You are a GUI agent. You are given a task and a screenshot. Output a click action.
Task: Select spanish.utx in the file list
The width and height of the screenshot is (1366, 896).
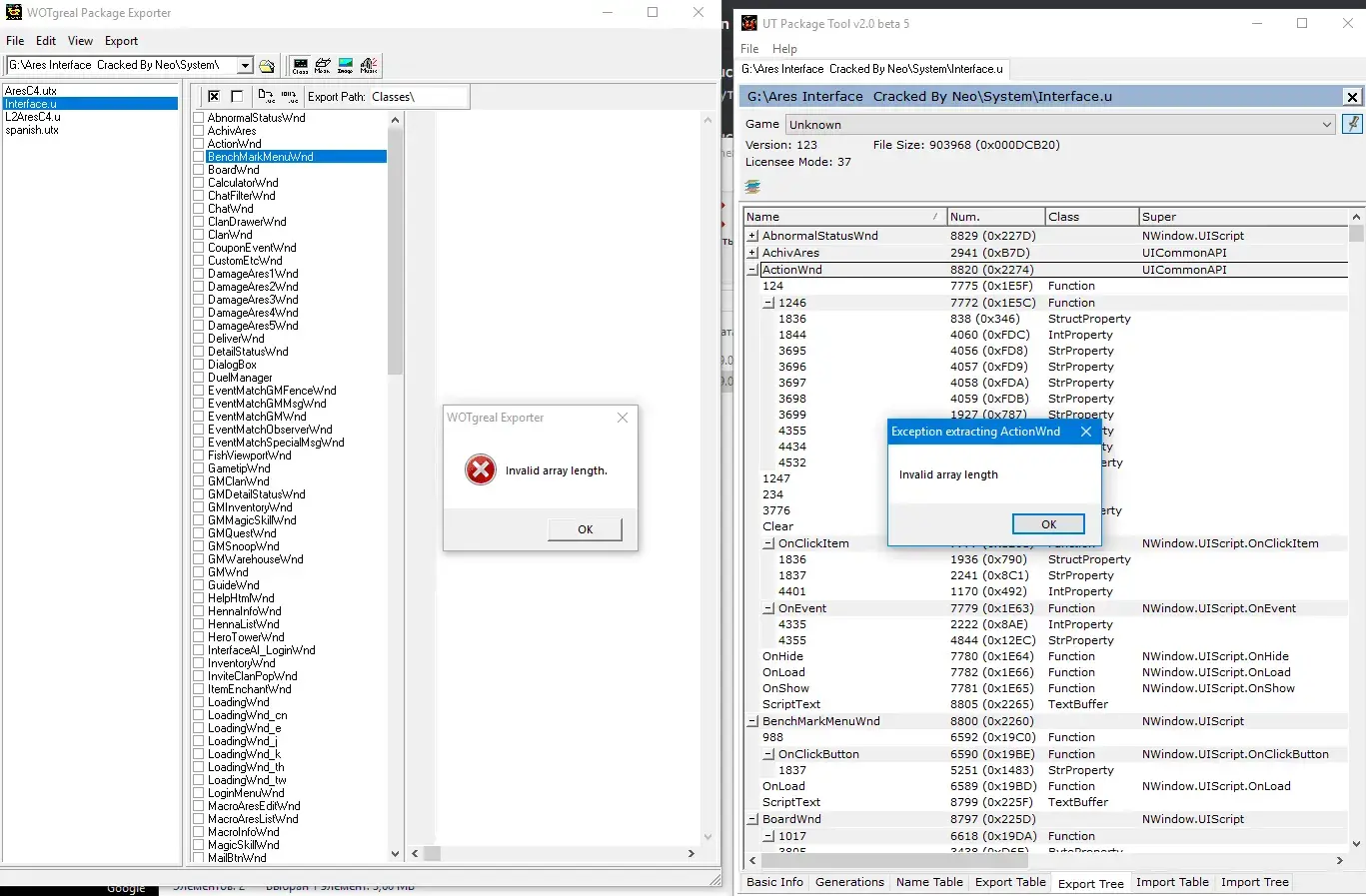32,130
